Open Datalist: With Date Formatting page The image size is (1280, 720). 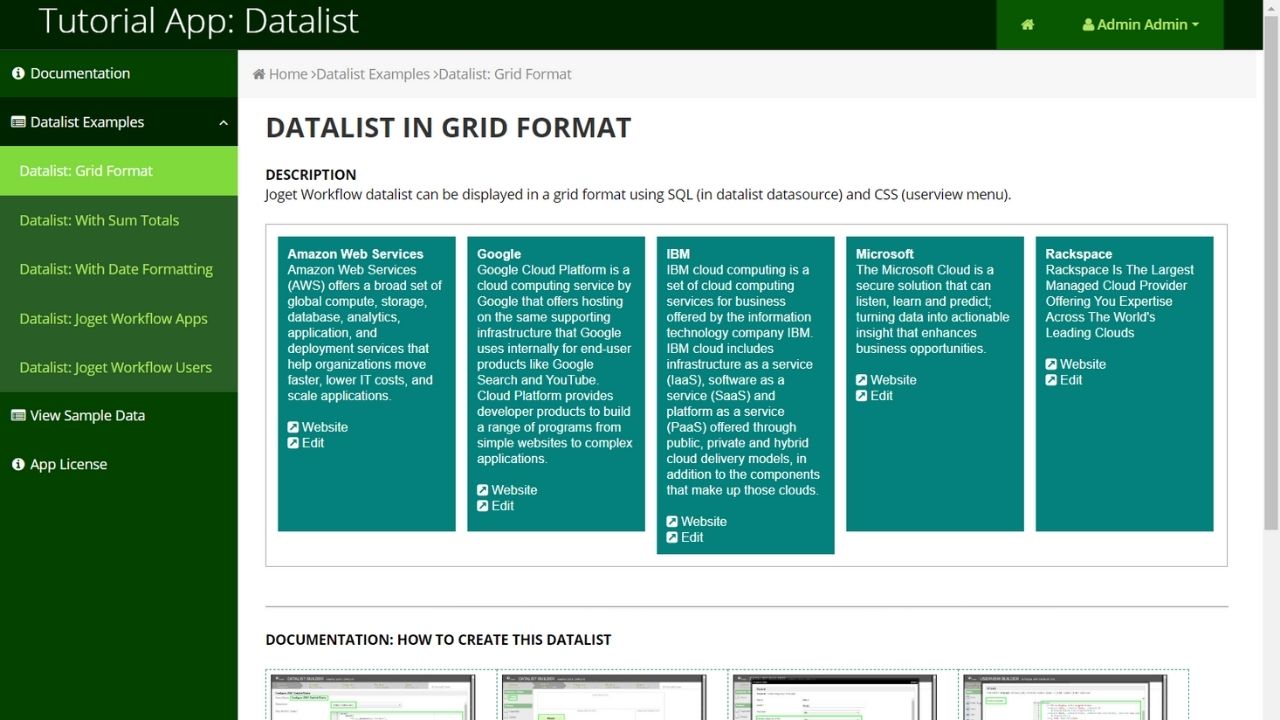tap(116, 269)
